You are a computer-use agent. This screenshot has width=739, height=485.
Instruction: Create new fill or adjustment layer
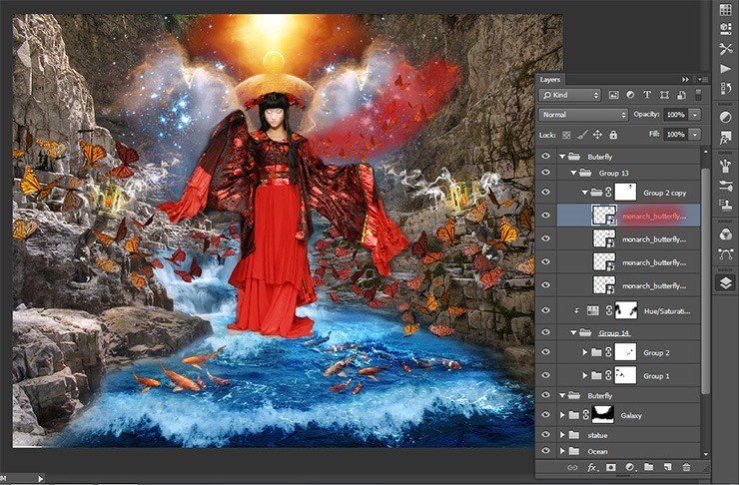coord(630,467)
